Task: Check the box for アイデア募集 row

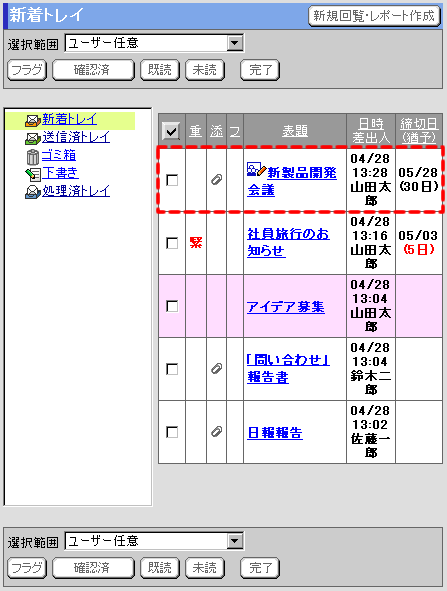Action: click(x=172, y=306)
